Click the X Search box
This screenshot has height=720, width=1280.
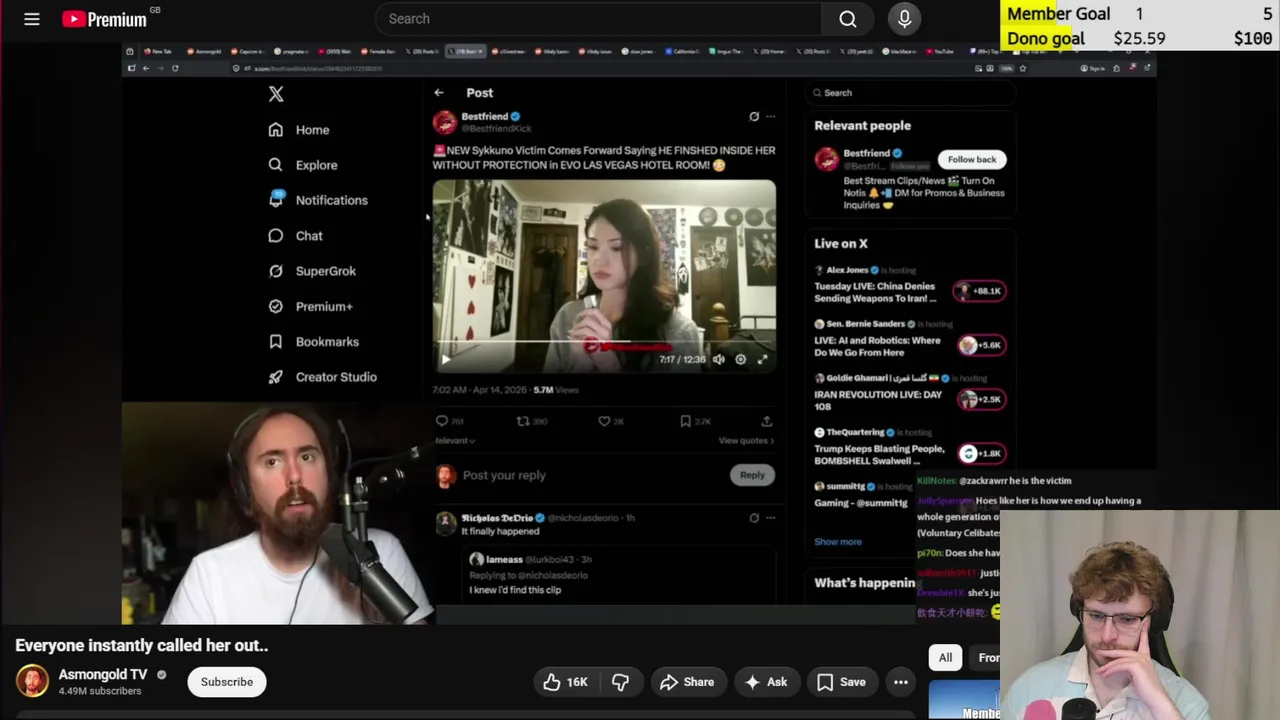[x=910, y=93]
